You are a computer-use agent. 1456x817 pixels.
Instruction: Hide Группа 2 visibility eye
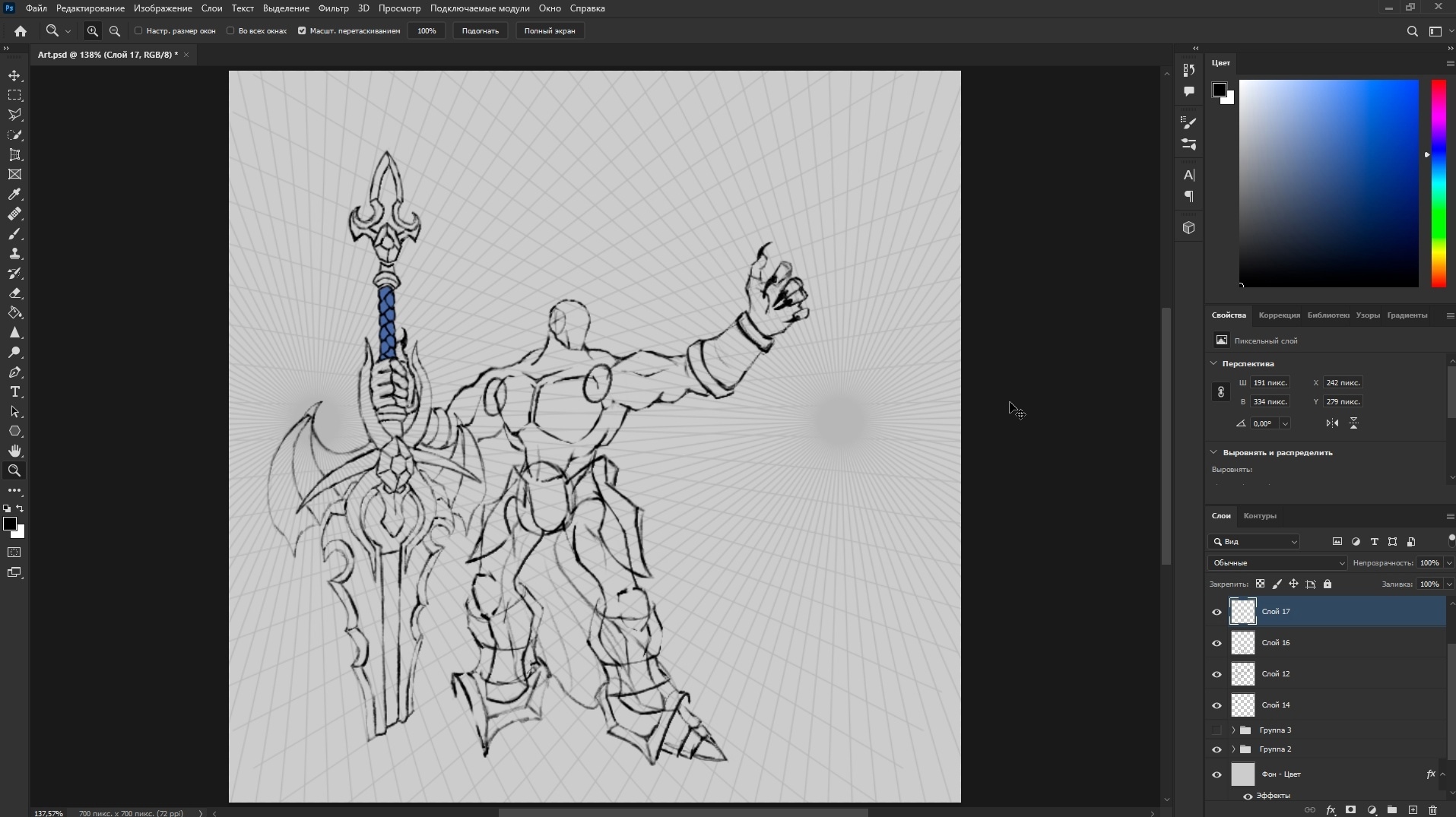coord(1217,749)
